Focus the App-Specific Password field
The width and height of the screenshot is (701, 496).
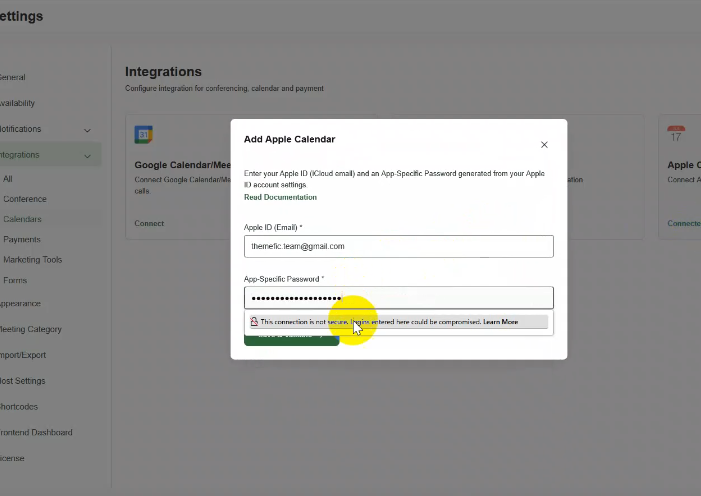(x=398, y=298)
